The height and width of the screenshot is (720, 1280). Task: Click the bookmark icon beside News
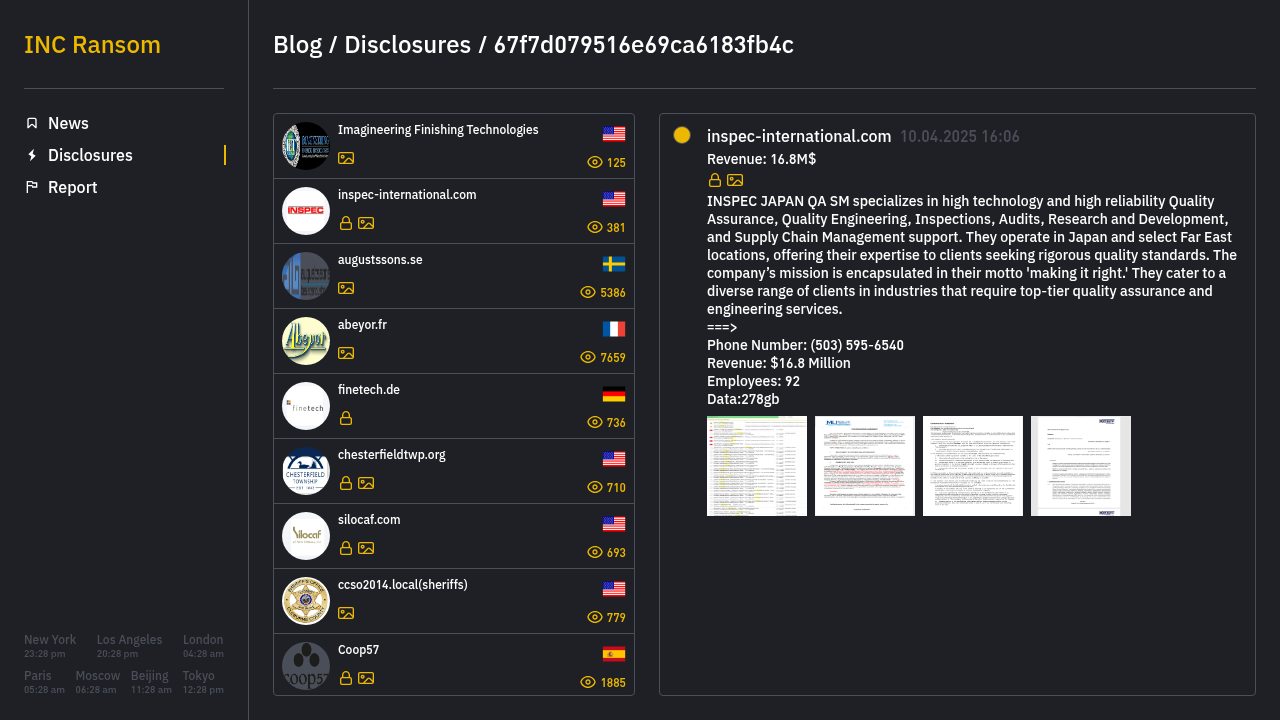point(32,123)
